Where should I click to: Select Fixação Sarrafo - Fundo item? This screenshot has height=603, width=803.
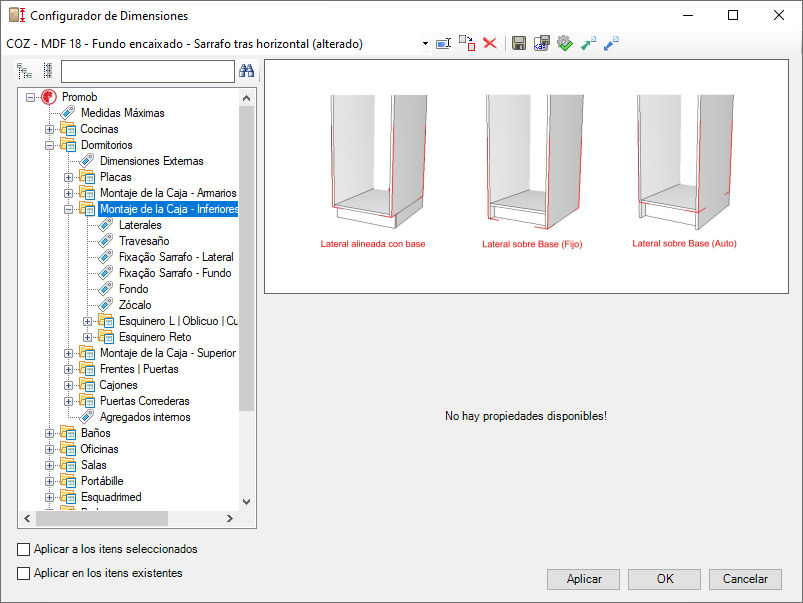175,273
